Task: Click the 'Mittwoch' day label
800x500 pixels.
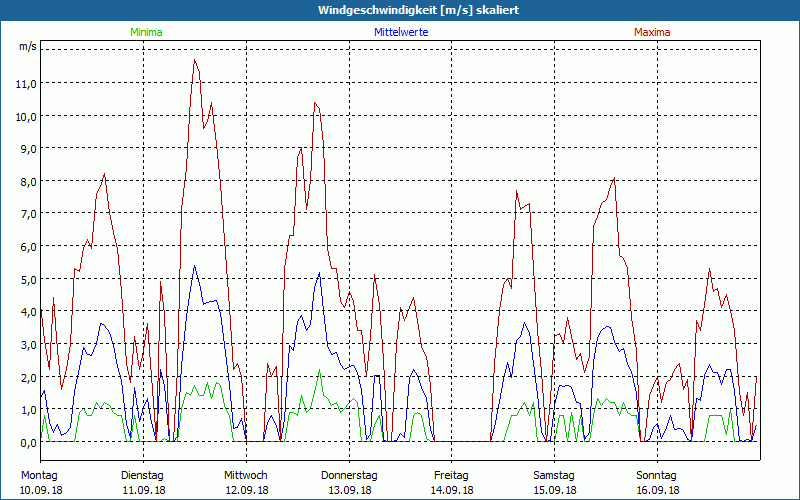Action: point(246,476)
